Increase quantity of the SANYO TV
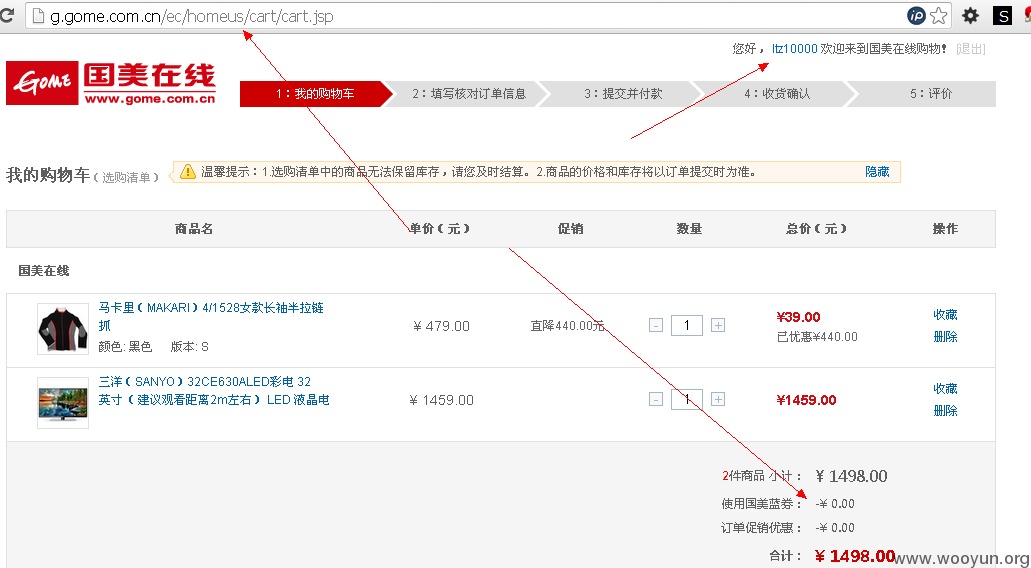 point(718,399)
